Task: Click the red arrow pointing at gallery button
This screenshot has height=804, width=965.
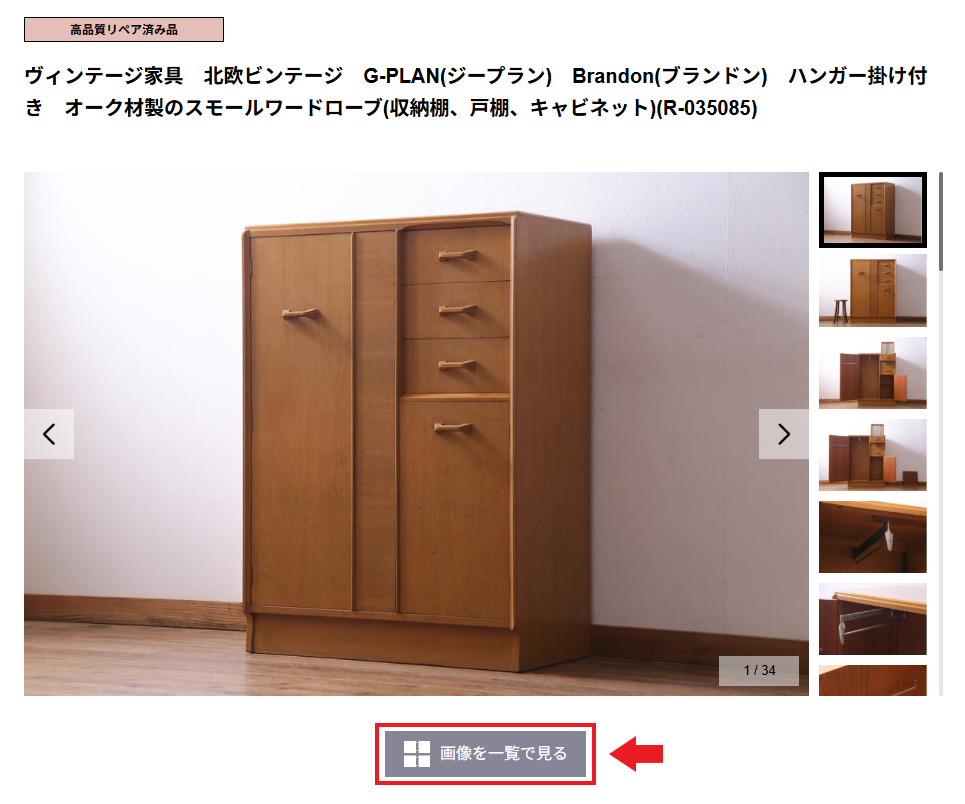Action: 636,754
